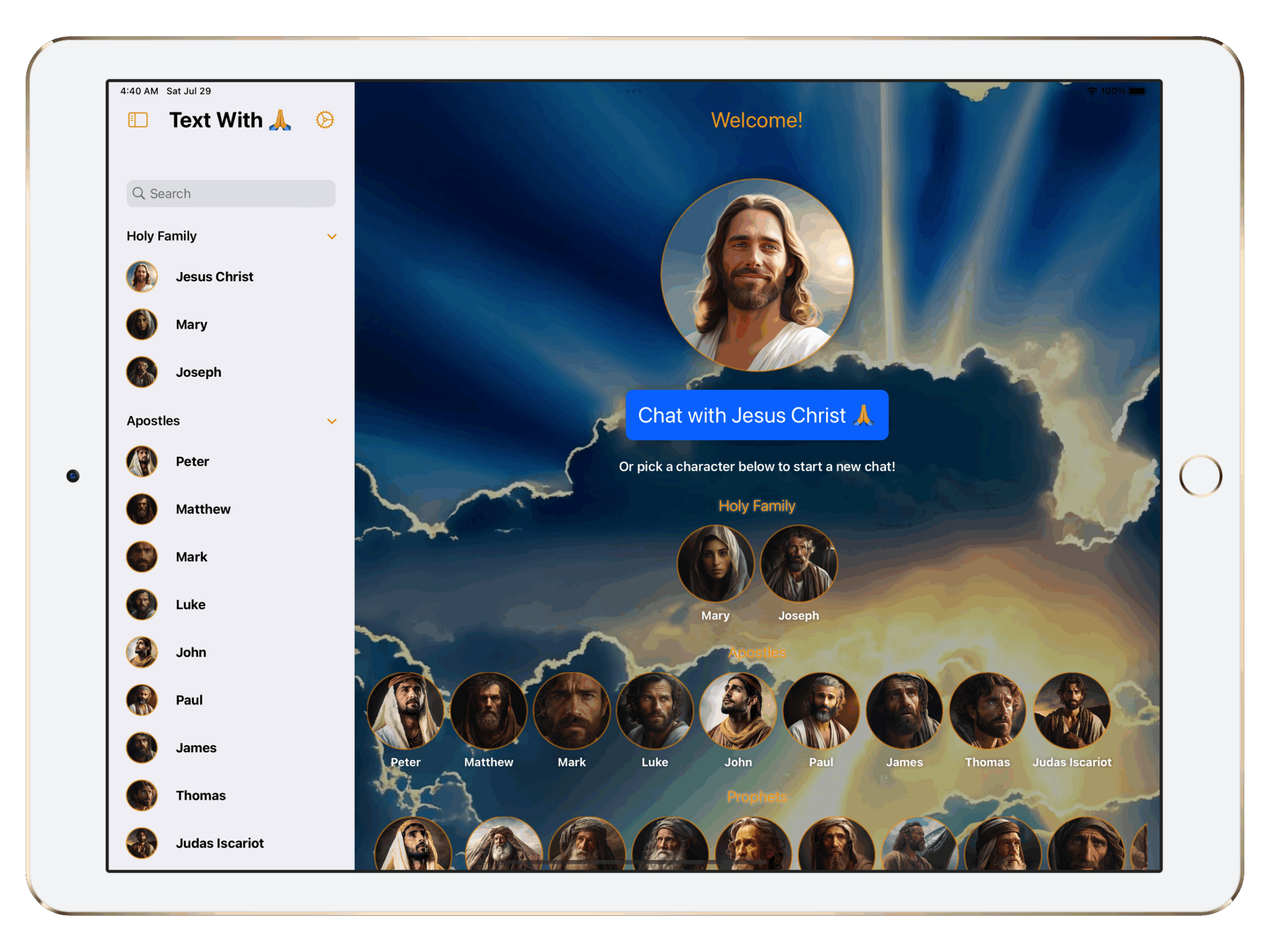The width and height of the screenshot is (1270, 952).
Task: Tap Judas Iscariot avatar in Apostles row
Action: click(1072, 711)
